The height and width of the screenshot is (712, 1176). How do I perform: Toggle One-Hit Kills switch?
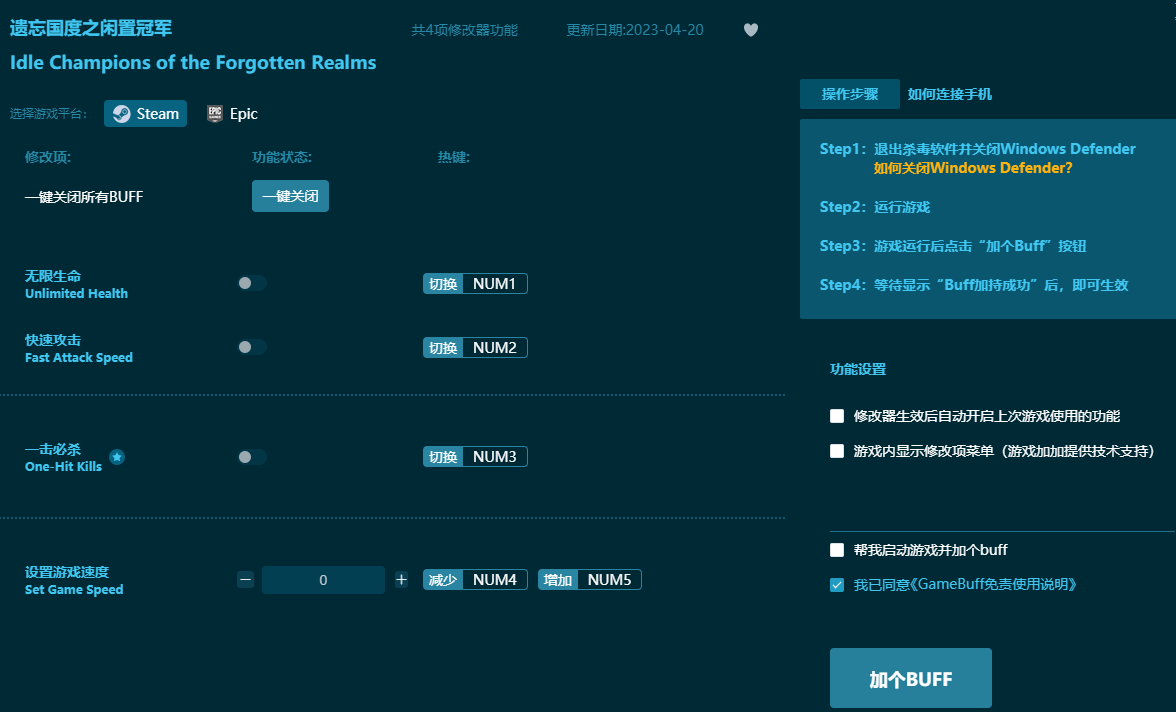[252, 457]
